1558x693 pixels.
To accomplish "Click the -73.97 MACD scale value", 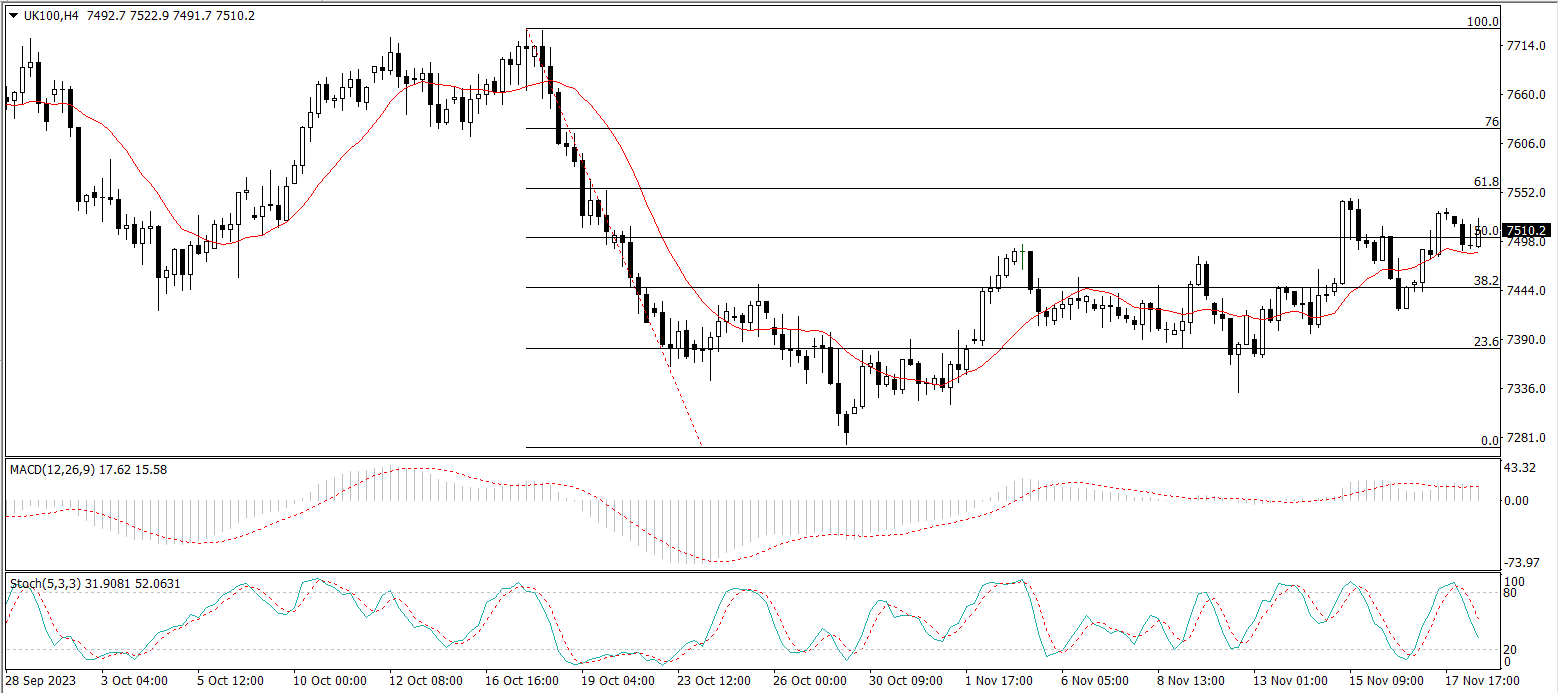I will 1523,562.
